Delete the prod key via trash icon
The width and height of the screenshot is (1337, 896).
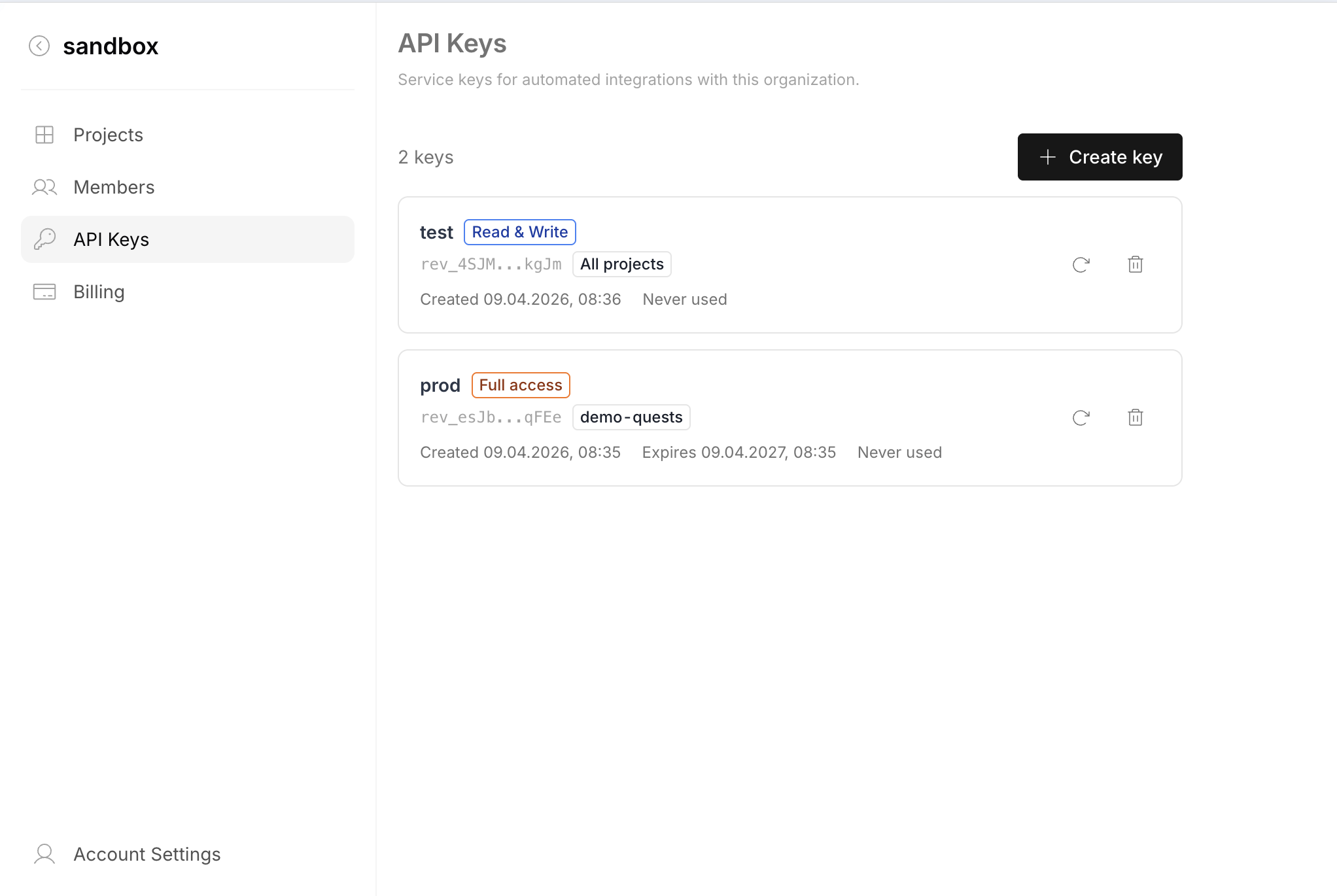[x=1135, y=417]
